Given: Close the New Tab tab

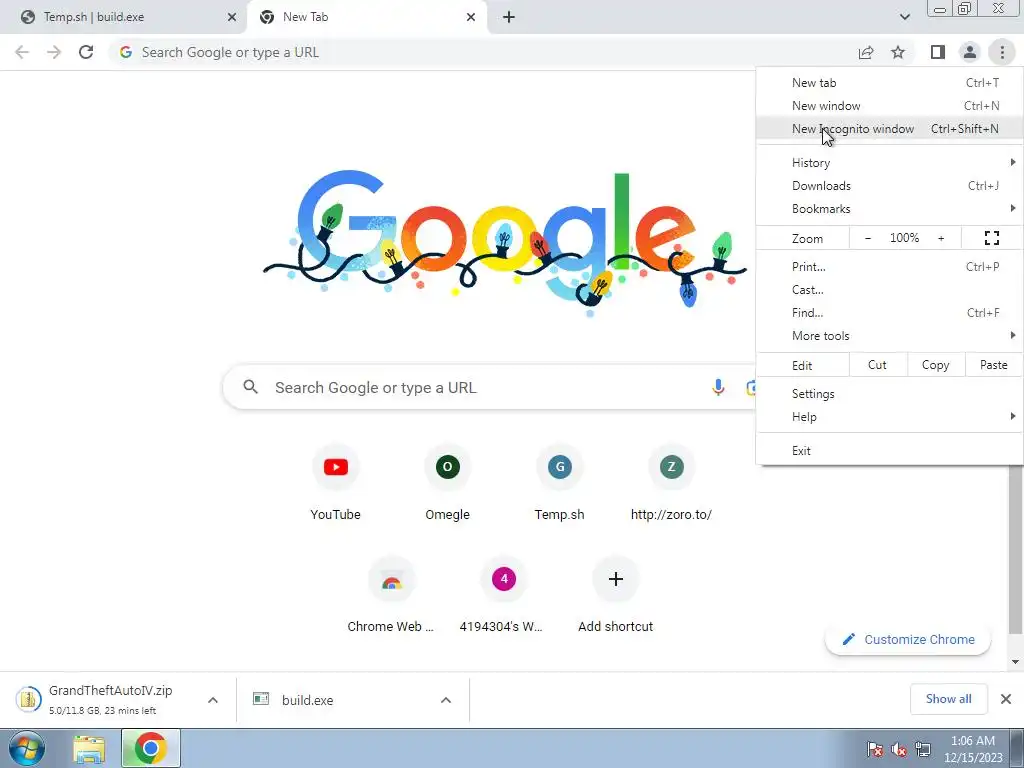Looking at the screenshot, I should coord(471,17).
